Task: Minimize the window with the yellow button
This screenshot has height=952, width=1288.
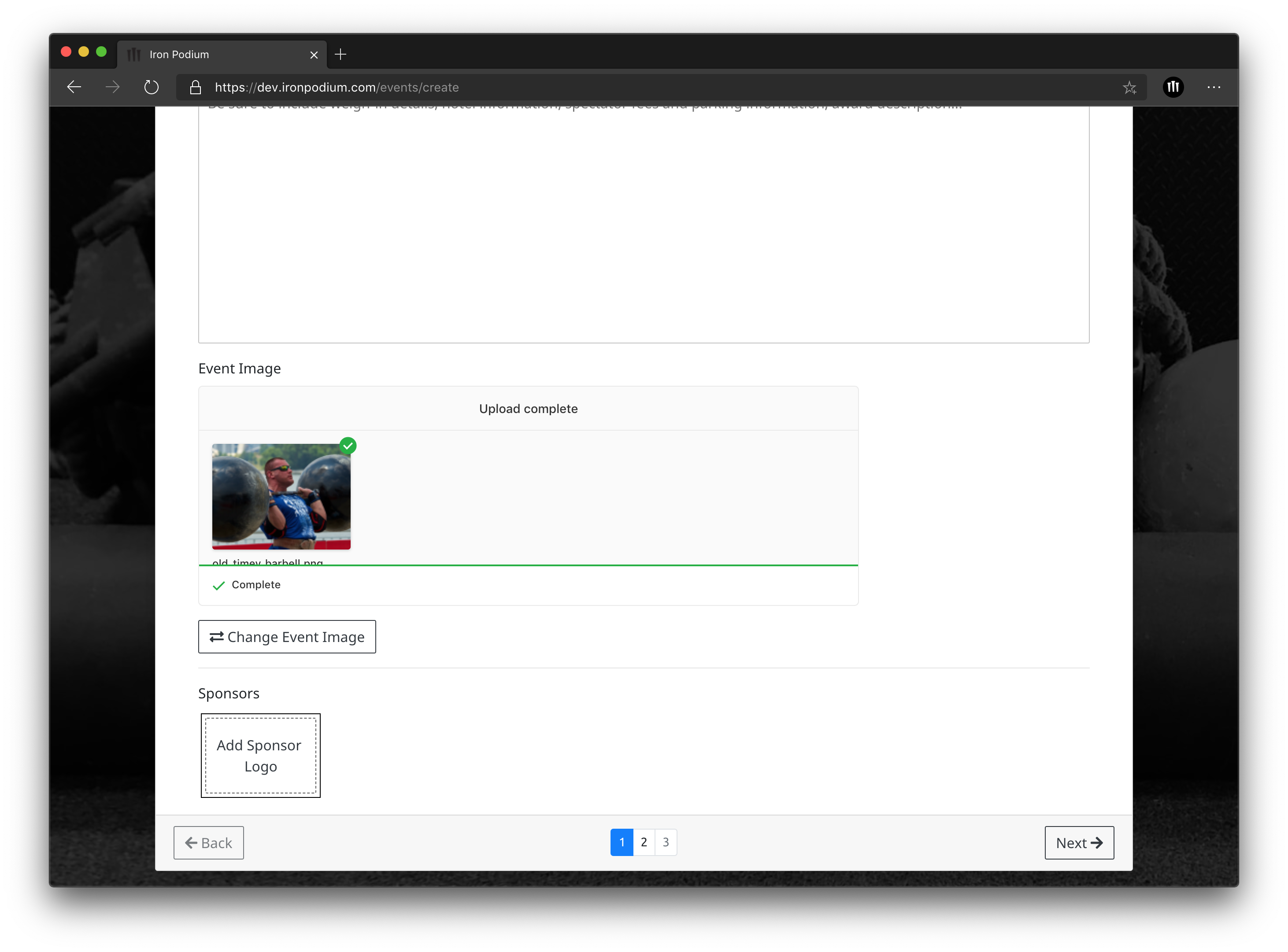Action: coord(84,52)
